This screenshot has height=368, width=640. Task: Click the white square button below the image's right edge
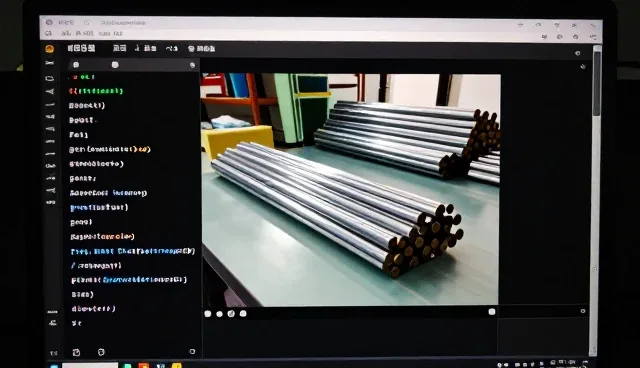492,312
